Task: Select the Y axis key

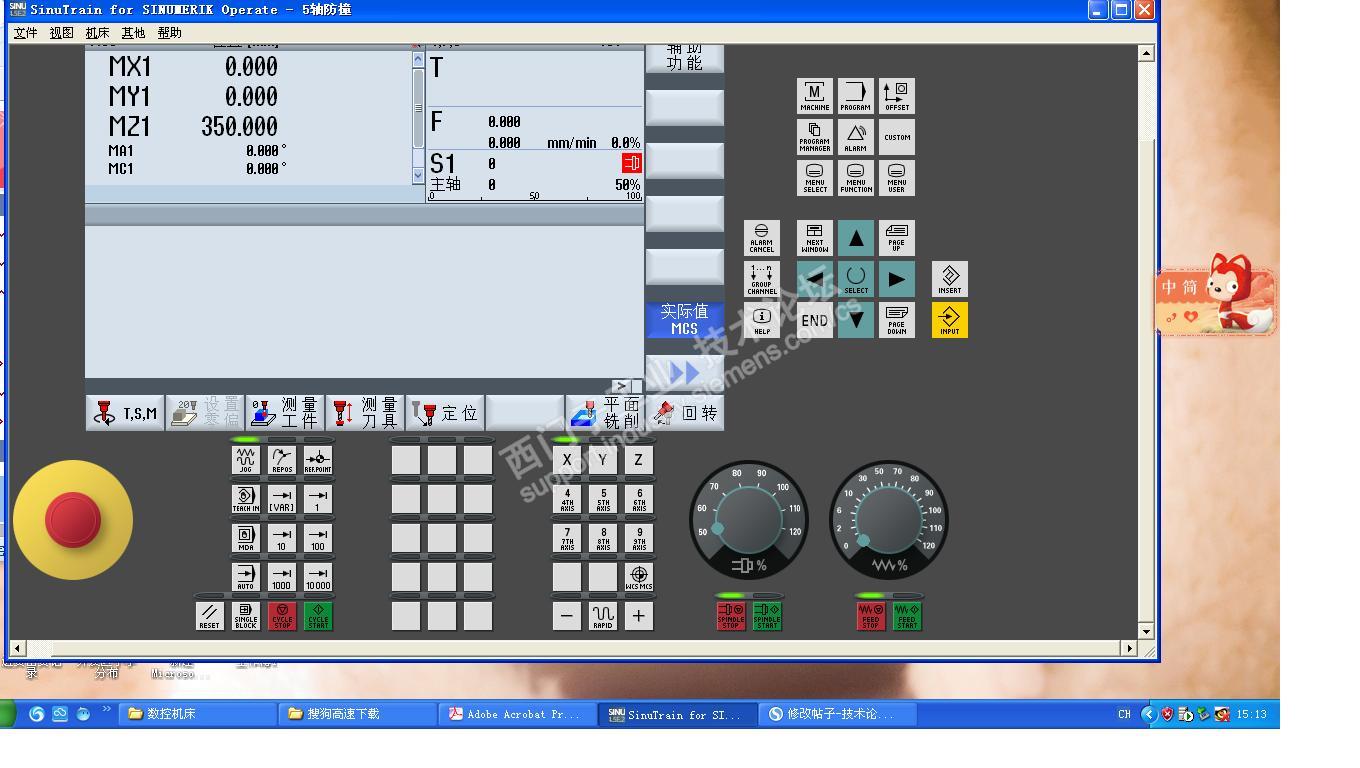Action: pos(603,460)
